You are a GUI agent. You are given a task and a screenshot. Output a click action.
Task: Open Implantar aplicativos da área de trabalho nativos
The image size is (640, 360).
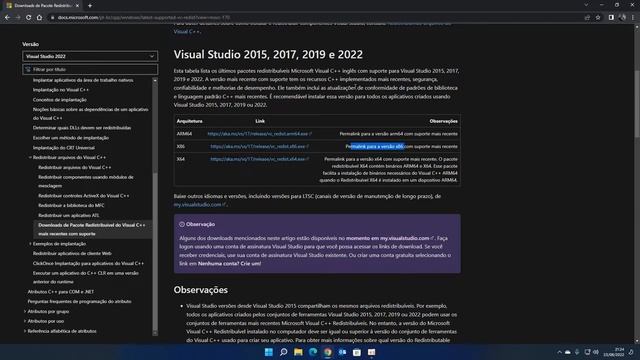[x=83, y=80]
